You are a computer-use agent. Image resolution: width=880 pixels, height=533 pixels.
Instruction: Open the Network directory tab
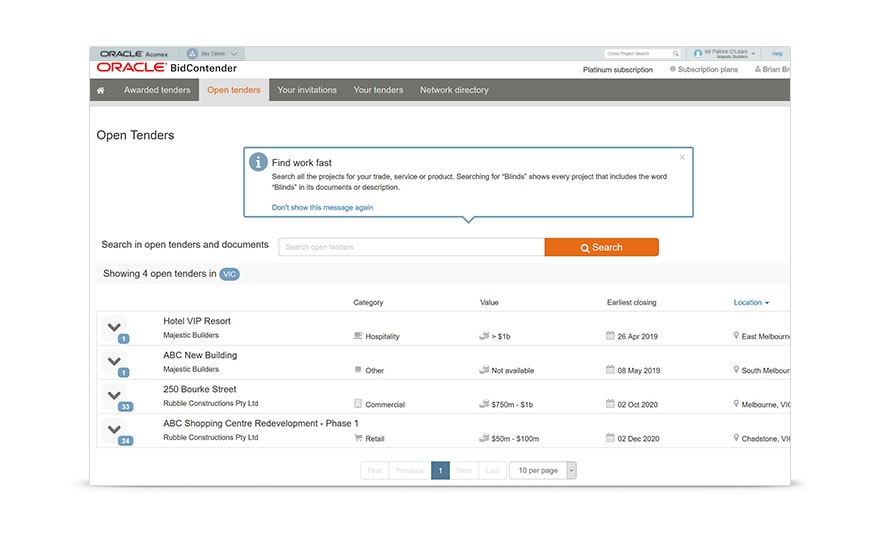(x=454, y=90)
